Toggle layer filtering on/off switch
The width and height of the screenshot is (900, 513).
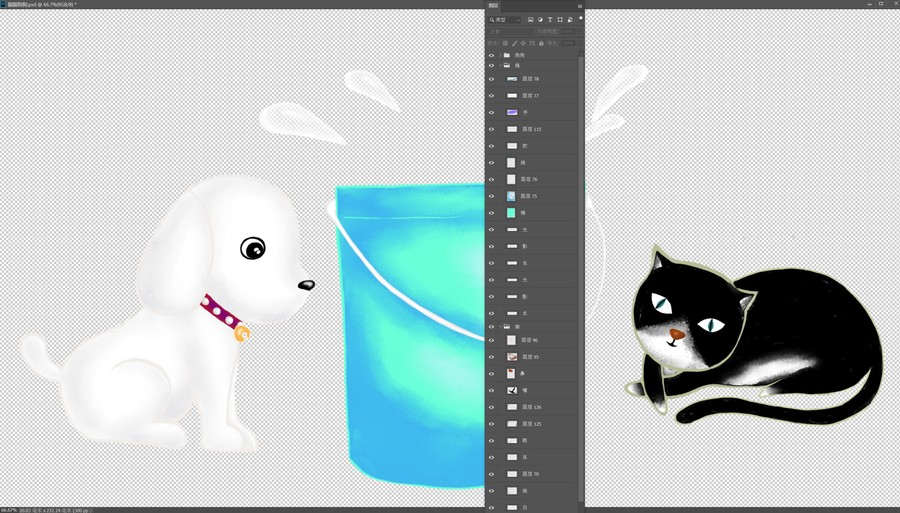click(x=580, y=18)
